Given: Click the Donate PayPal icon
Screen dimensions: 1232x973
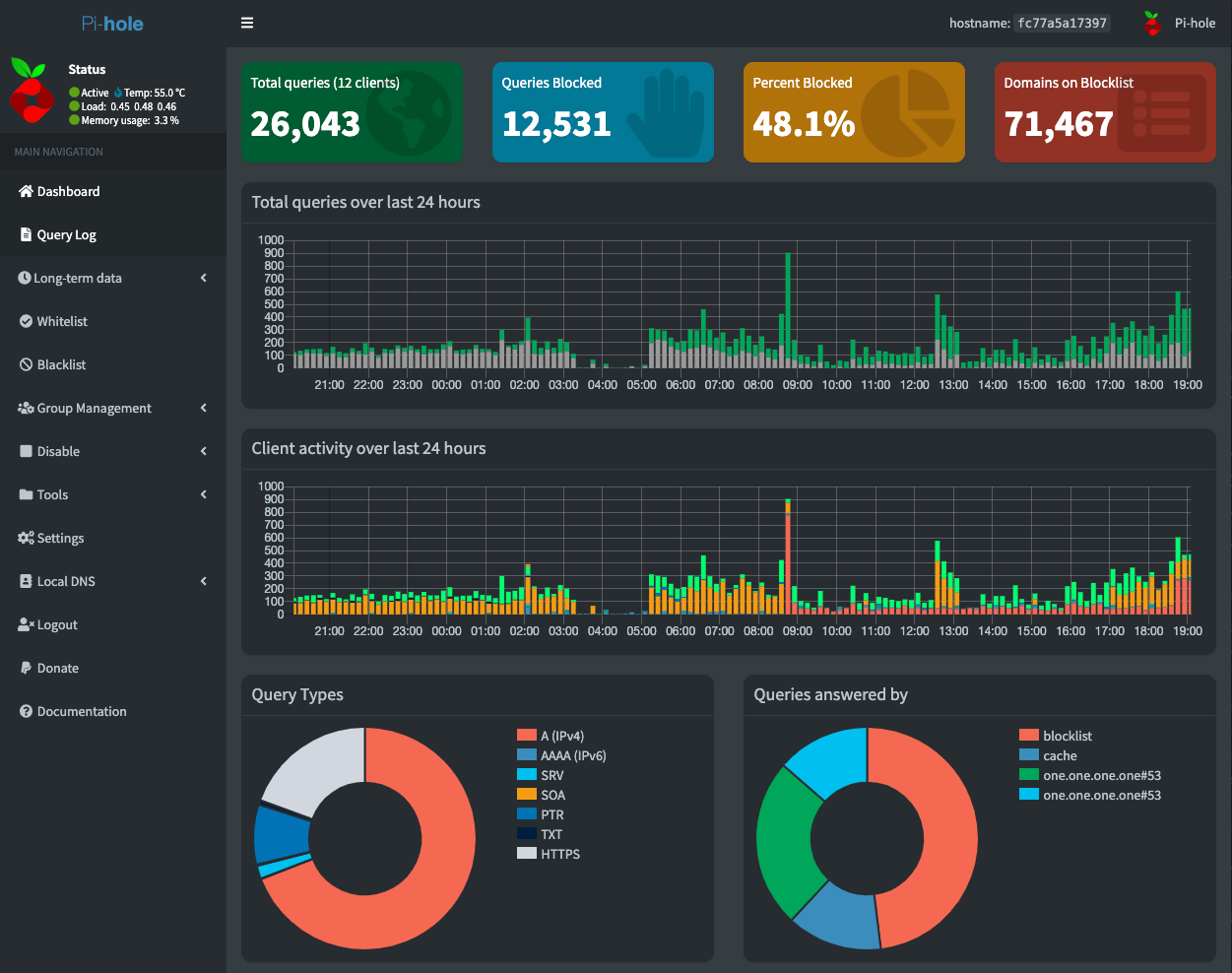Looking at the screenshot, I should [26, 668].
